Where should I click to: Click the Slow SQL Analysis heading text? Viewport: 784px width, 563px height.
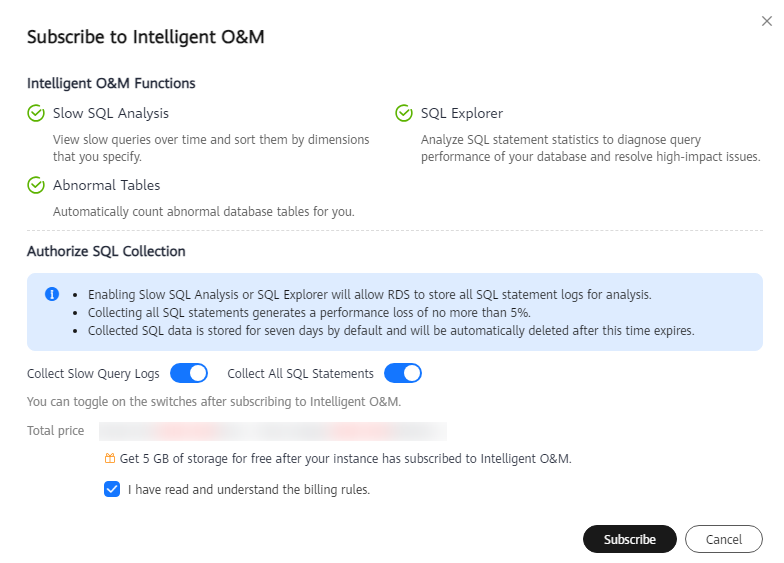[111, 114]
